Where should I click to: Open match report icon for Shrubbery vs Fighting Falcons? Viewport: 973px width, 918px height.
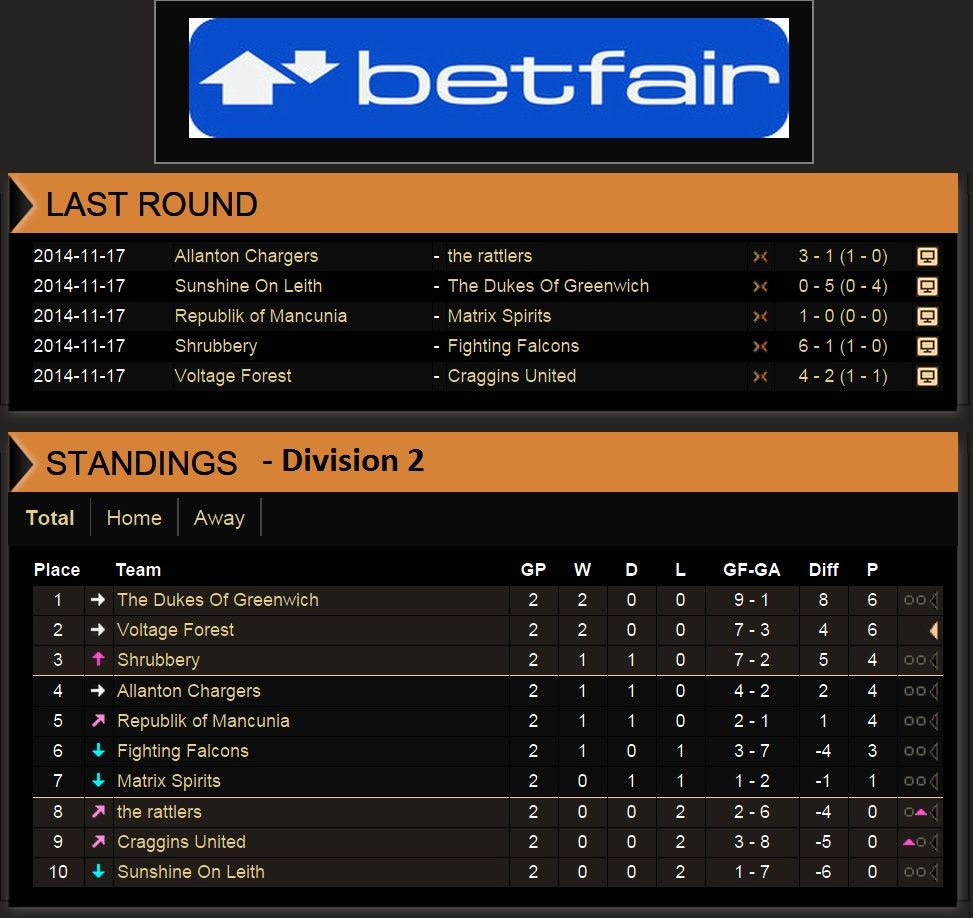point(927,346)
